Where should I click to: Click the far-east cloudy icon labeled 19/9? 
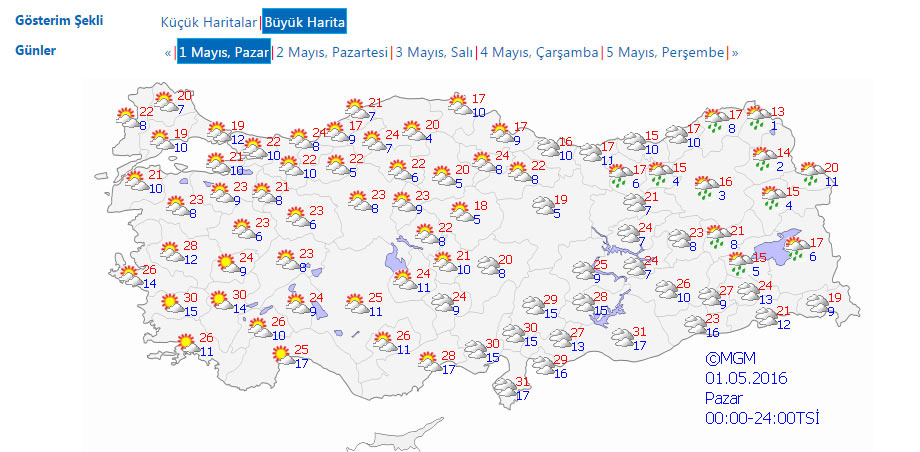[x=817, y=304]
